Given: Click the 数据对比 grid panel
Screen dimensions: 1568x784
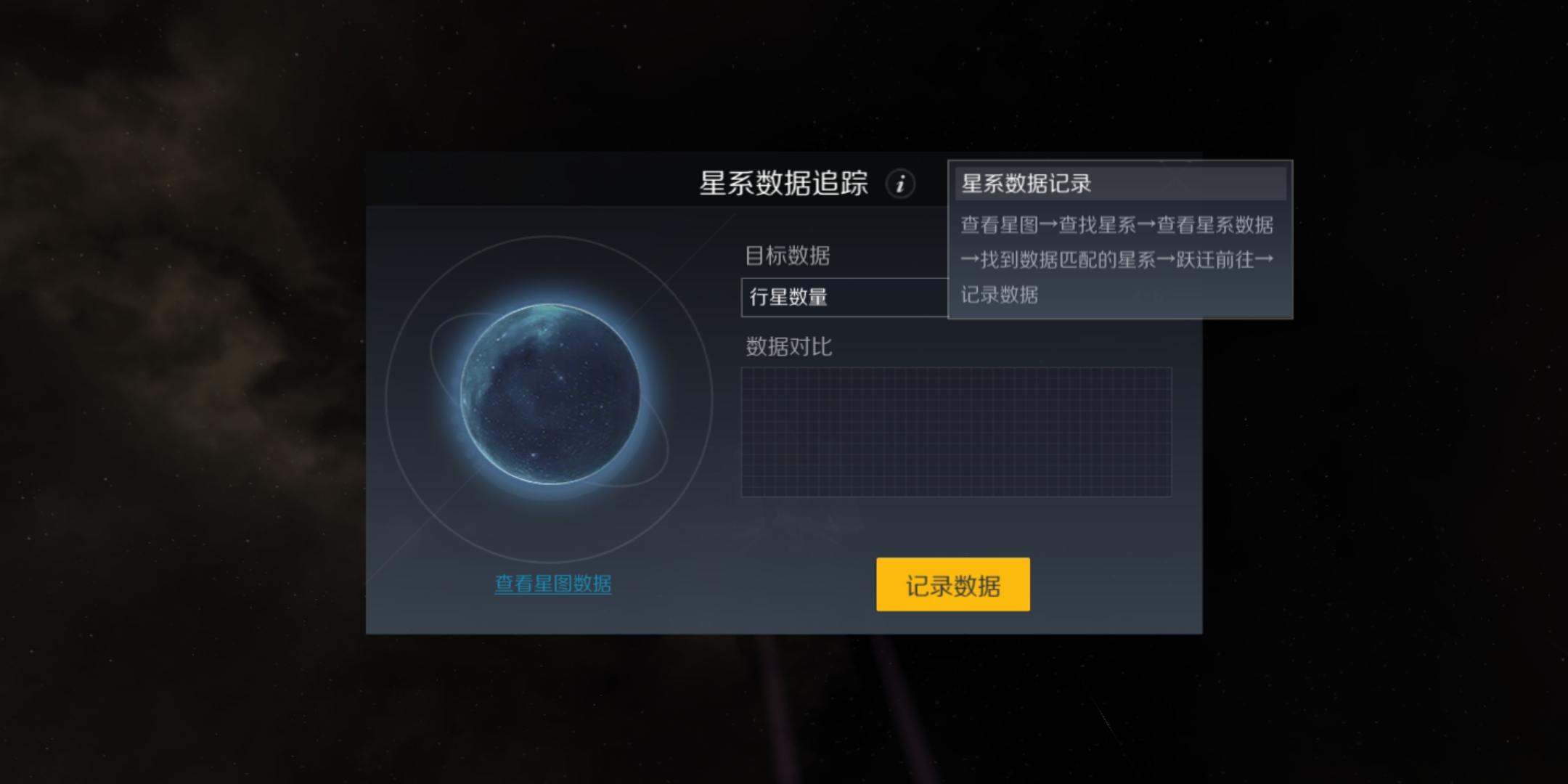Looking at the screenshot, I should pyautogui.click(x=956, y=432).
